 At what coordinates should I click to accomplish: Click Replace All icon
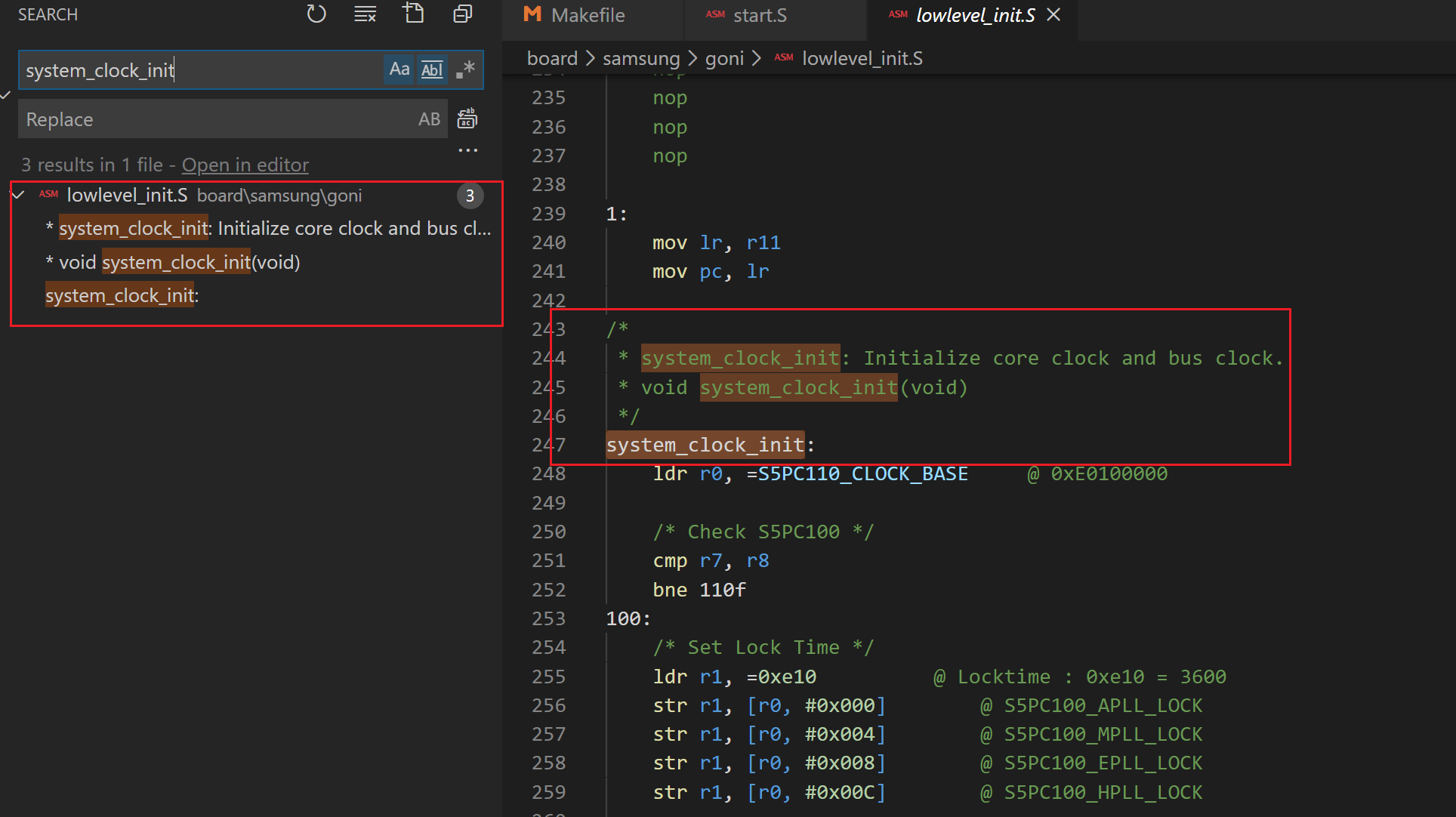(x=467, y=119)
